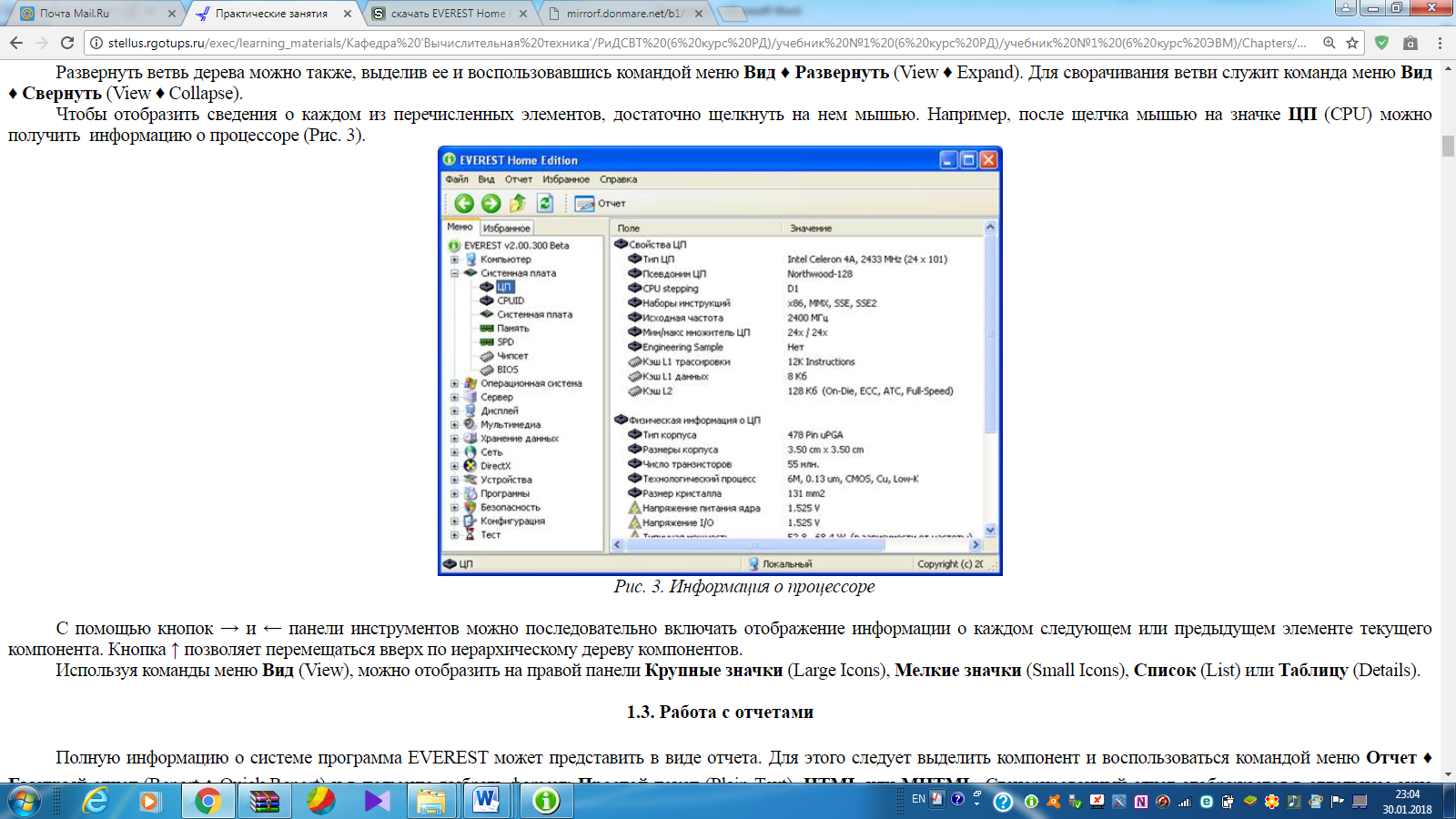Open the zoom magnifier in address bar

pyautogui.click(x=1330, y=43)
